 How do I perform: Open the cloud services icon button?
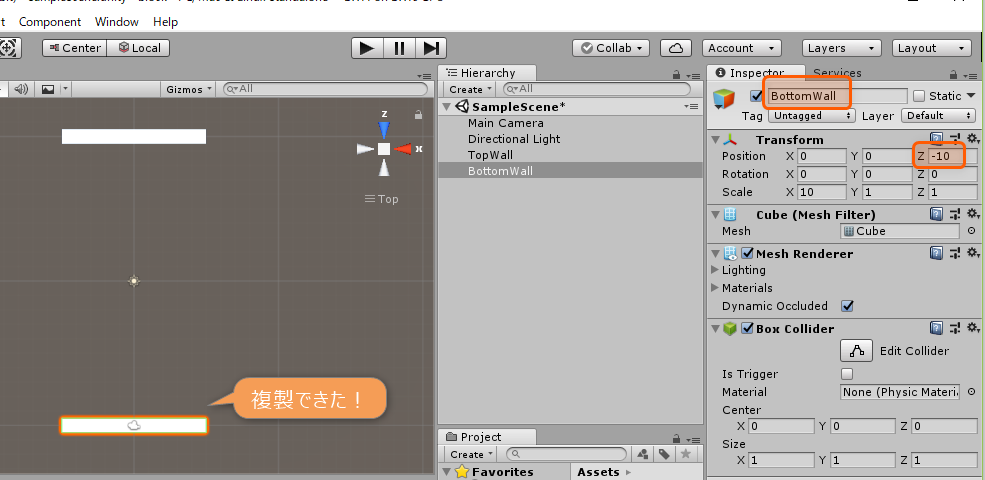pyautogui.click(x=676, y=48)
